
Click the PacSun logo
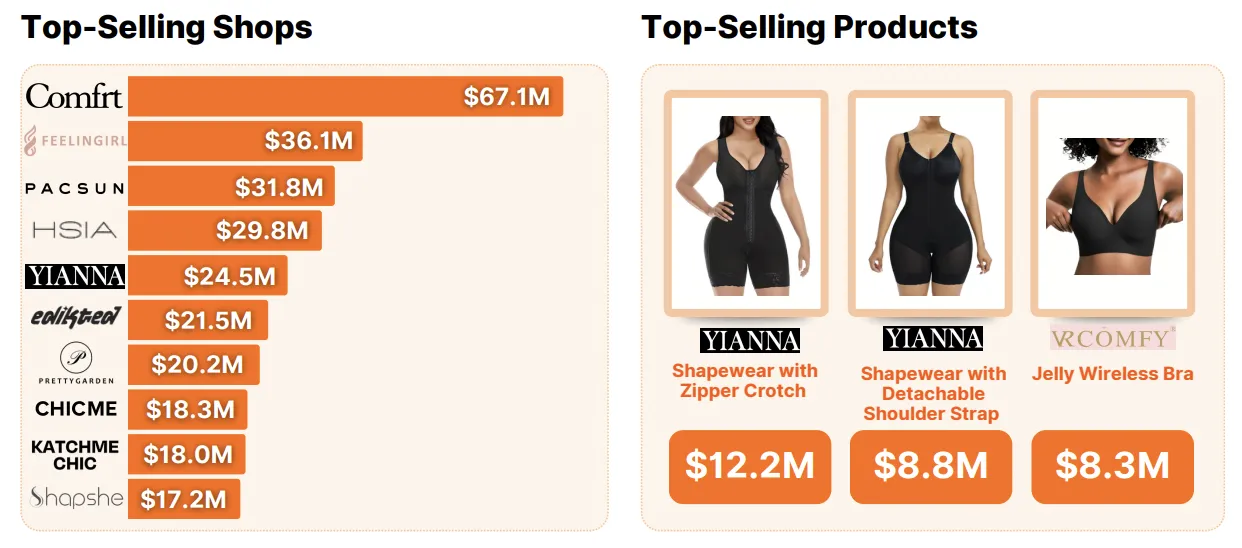[x=74, y=187]
